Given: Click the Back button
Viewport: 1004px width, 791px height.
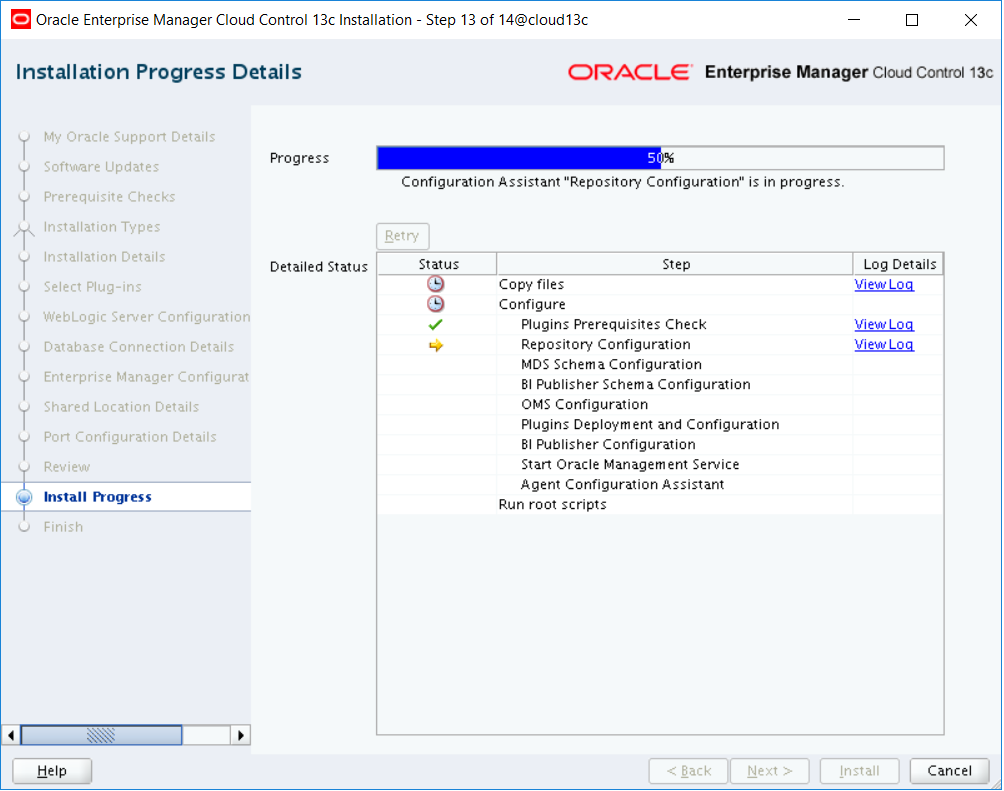Looking at the screenshot, I should click(x=688, y=771).
